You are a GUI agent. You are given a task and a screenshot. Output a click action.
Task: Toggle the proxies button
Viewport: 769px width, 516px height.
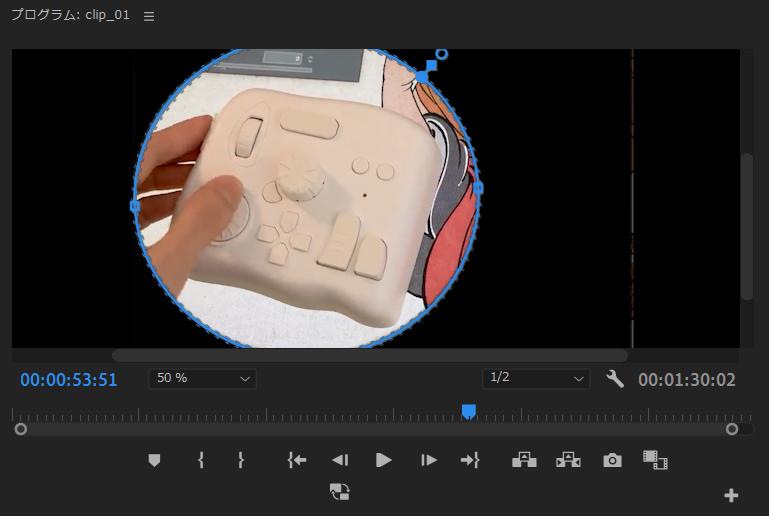click(x=339, y=491)
